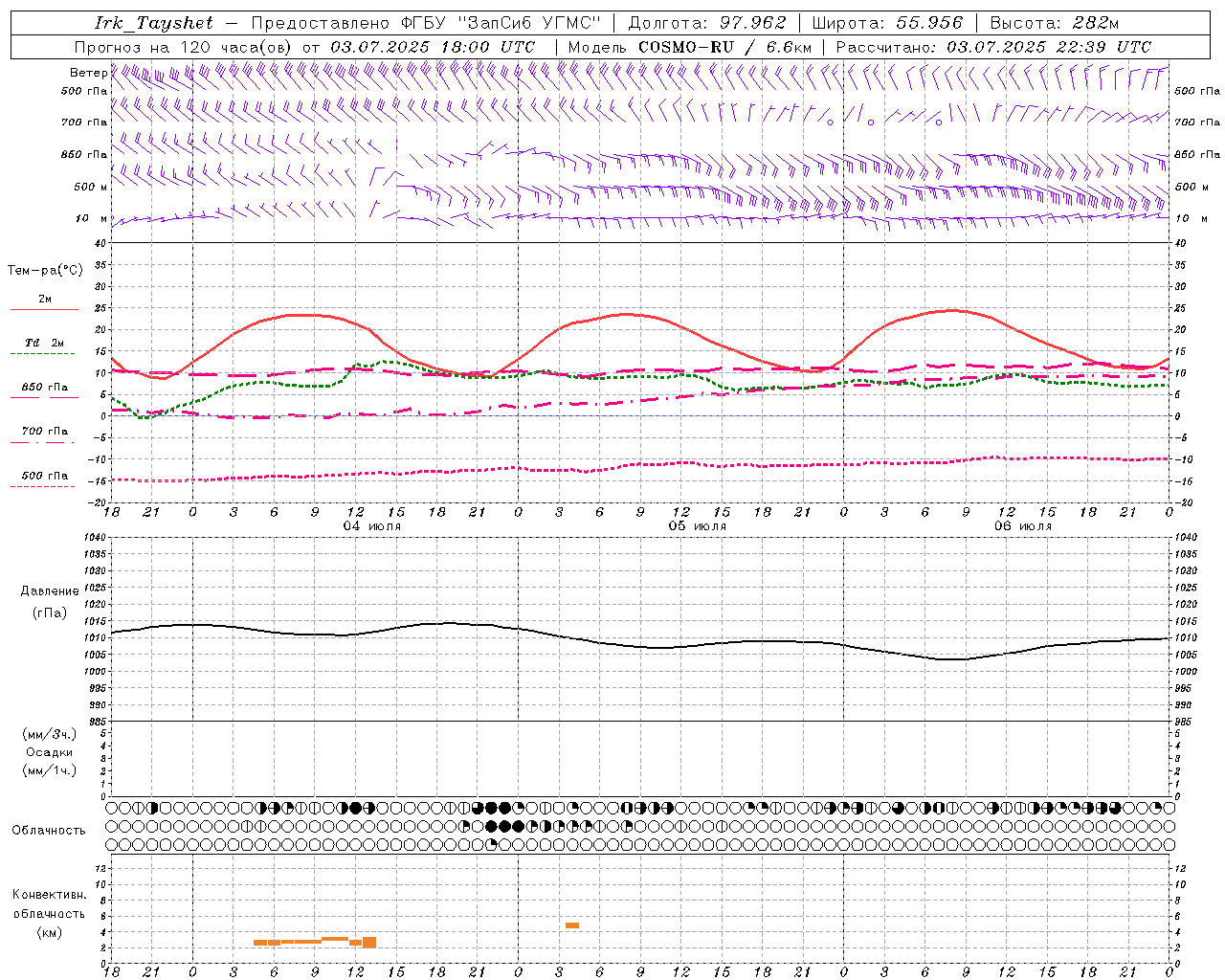Click the Ветер label of the wind panel

pyautogui.click(x=89, y=73)
